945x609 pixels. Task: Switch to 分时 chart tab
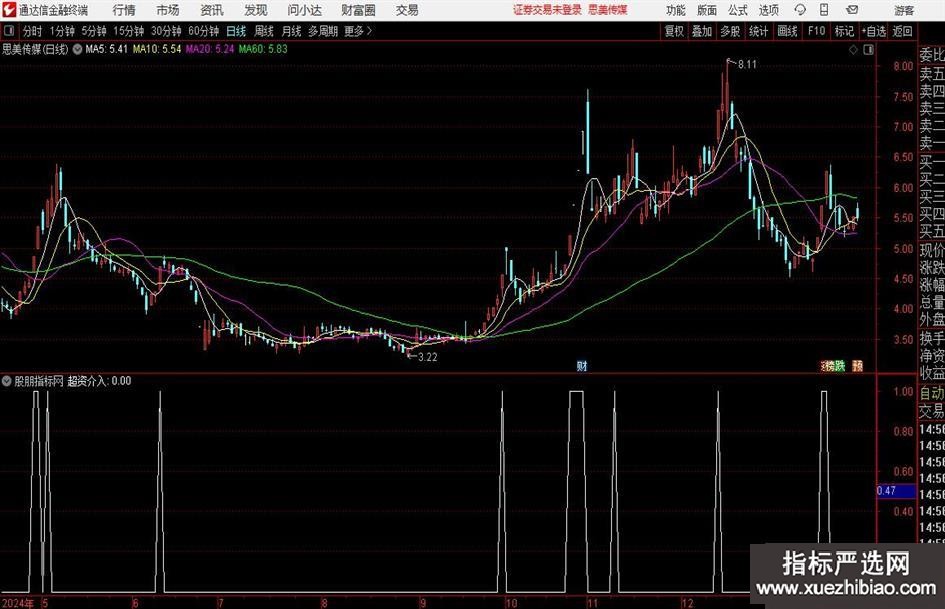32,31
